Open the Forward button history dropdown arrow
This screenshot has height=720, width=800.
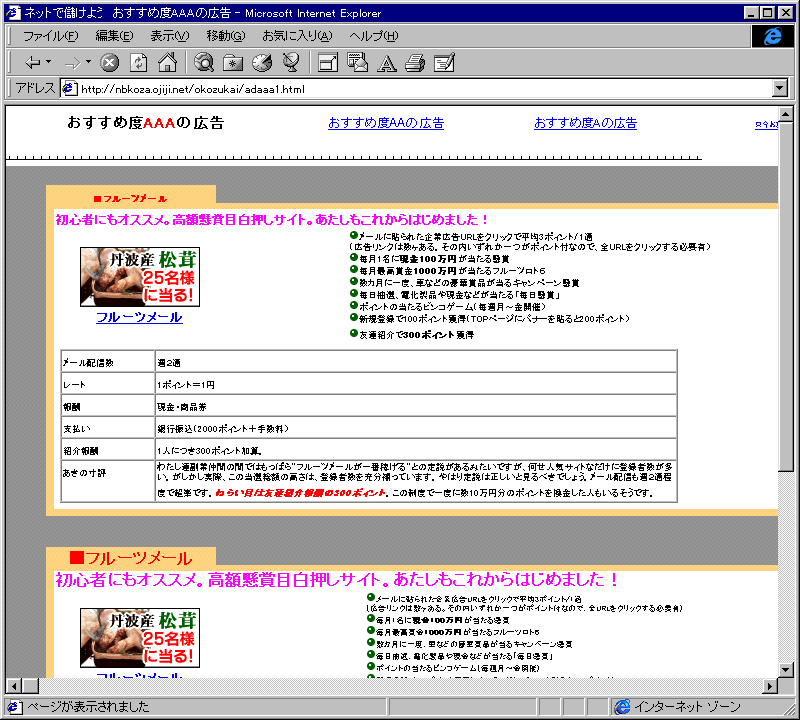pos(88,62)
